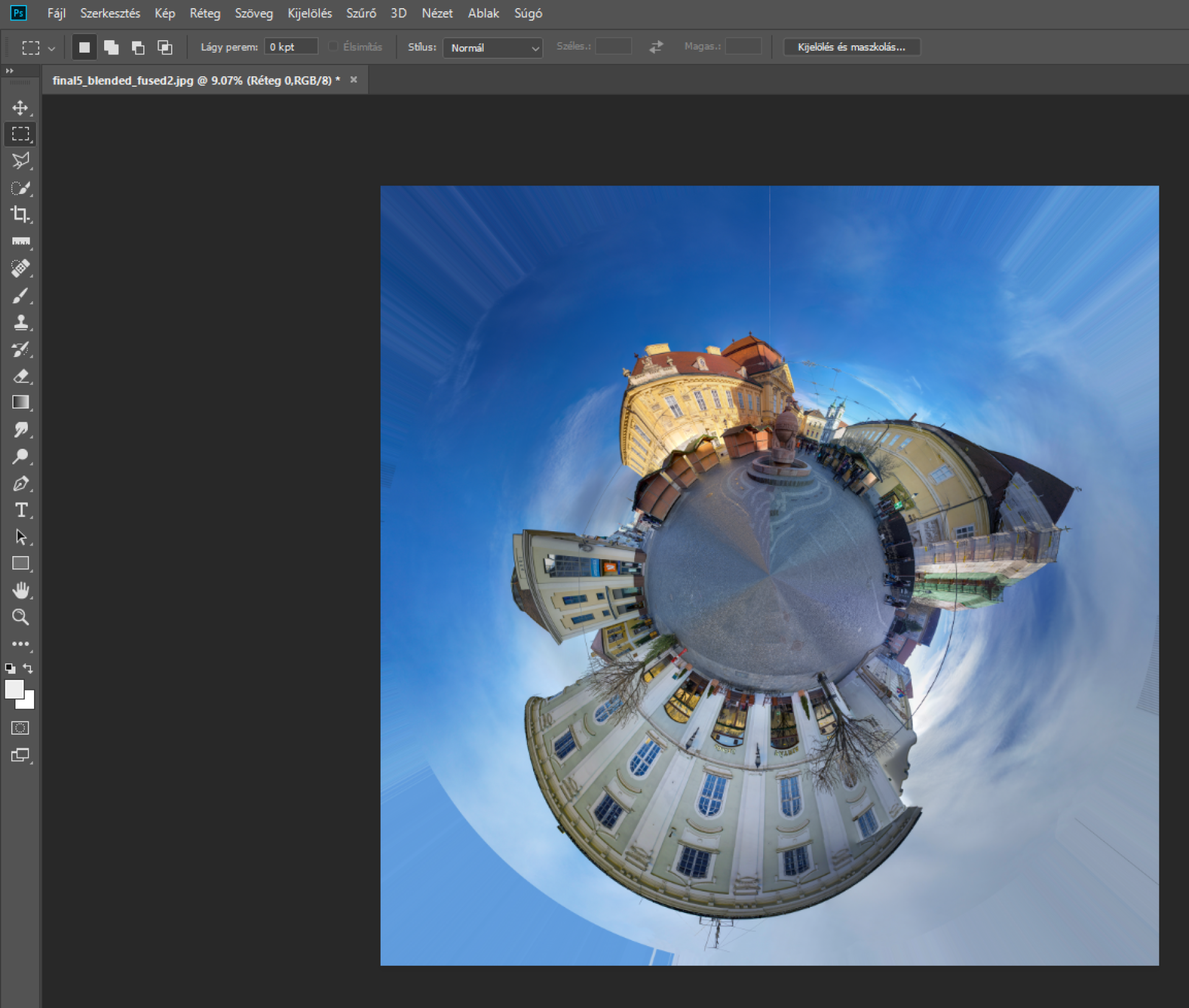Activate the Hand tool

pyautogui.click(x=20, y=590)
